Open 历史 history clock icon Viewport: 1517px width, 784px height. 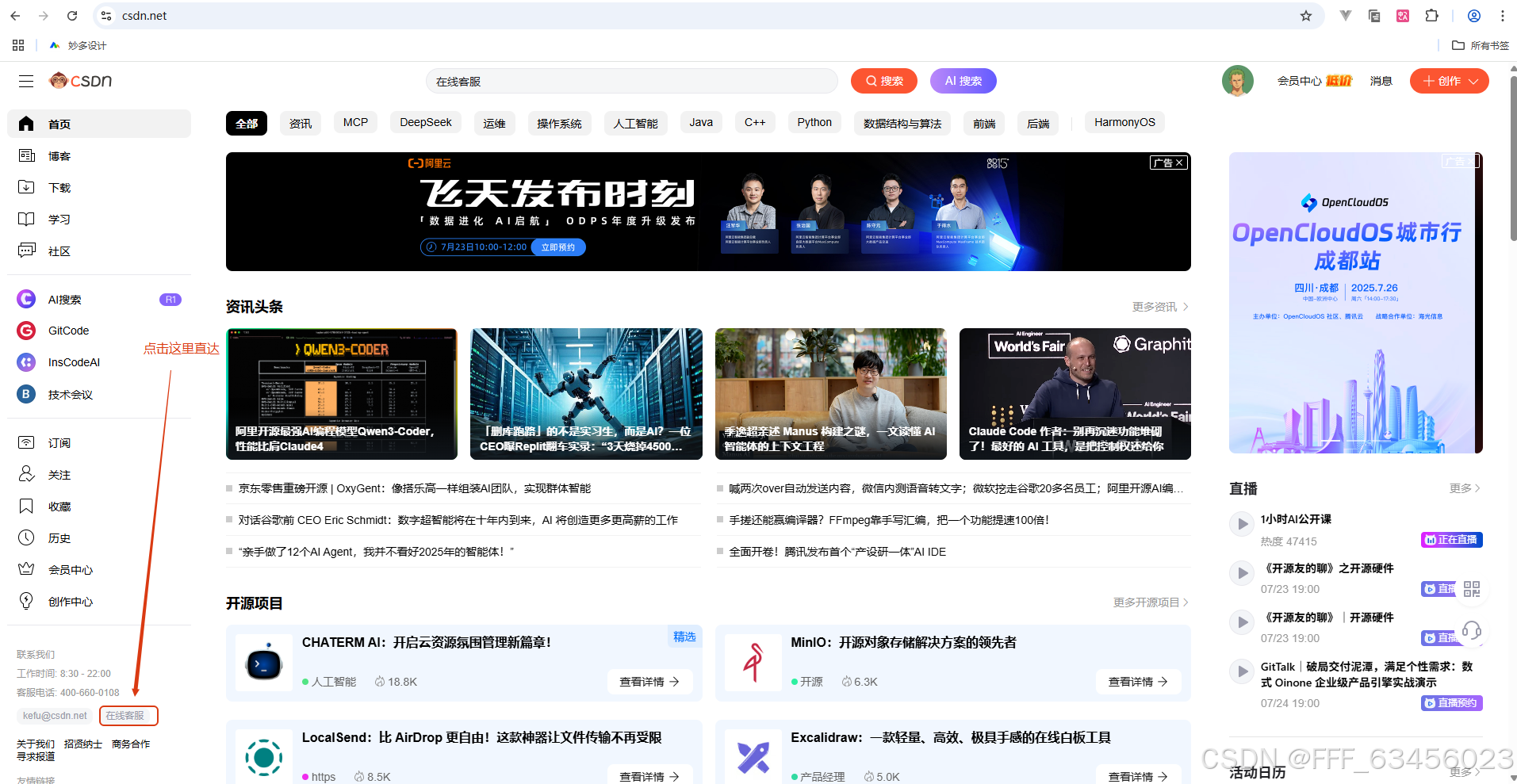coord(26,537)
